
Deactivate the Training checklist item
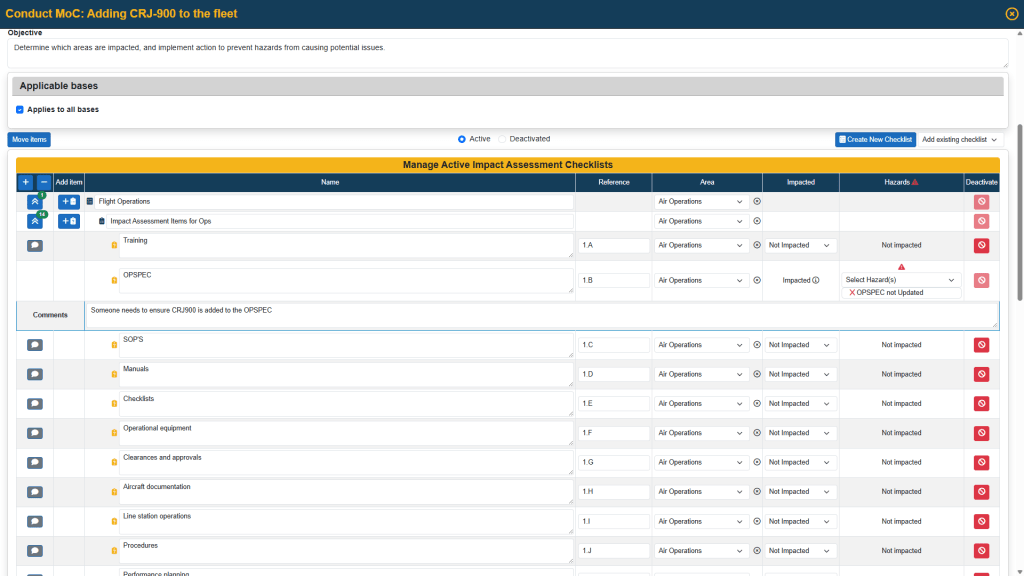(x=981, y=245)
